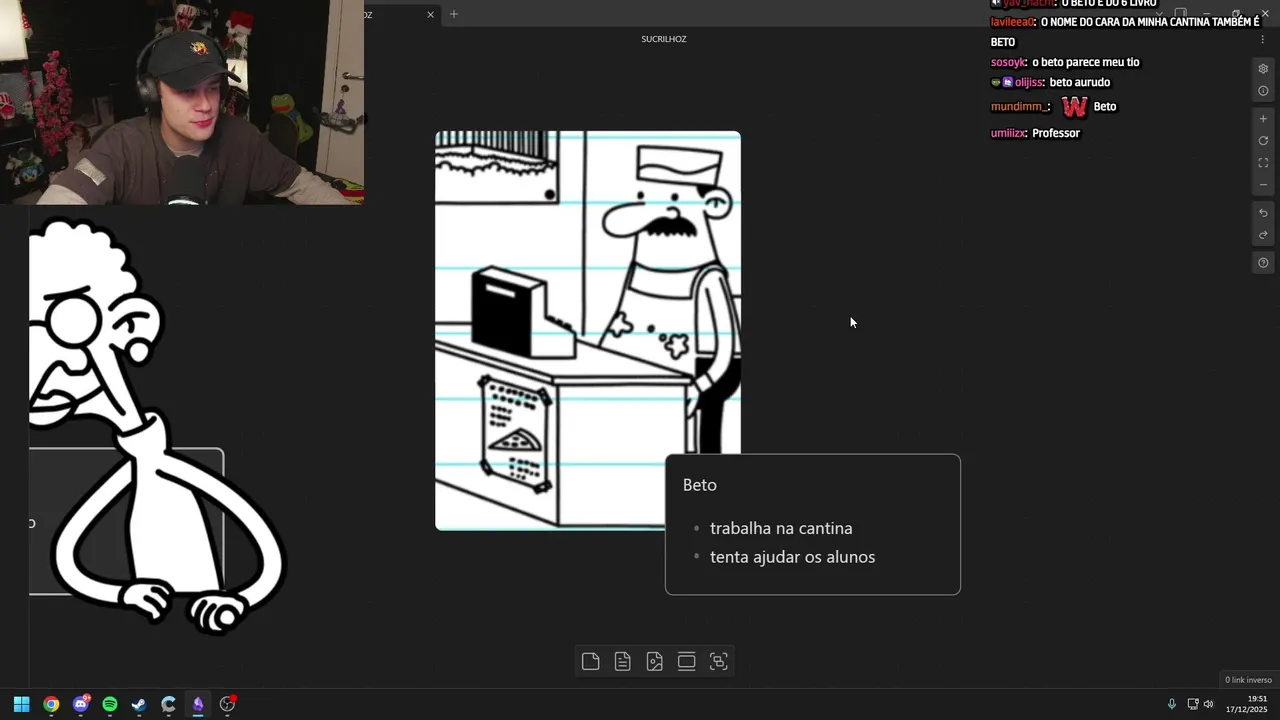Redo the last canvas action
Image resolution: width=1280 pixels, height=720 pixels.
pos(1263,235)
